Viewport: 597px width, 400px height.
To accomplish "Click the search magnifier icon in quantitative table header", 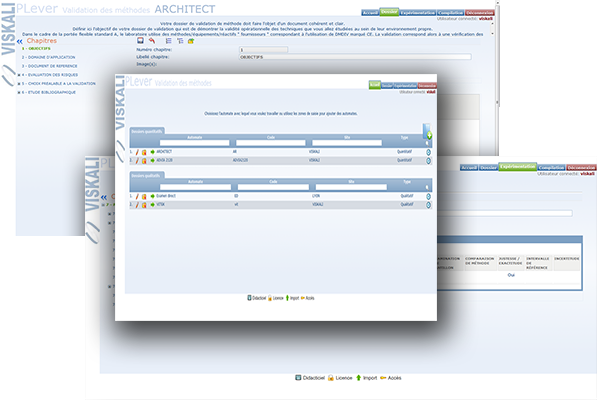I will click(x=427, y=143).
